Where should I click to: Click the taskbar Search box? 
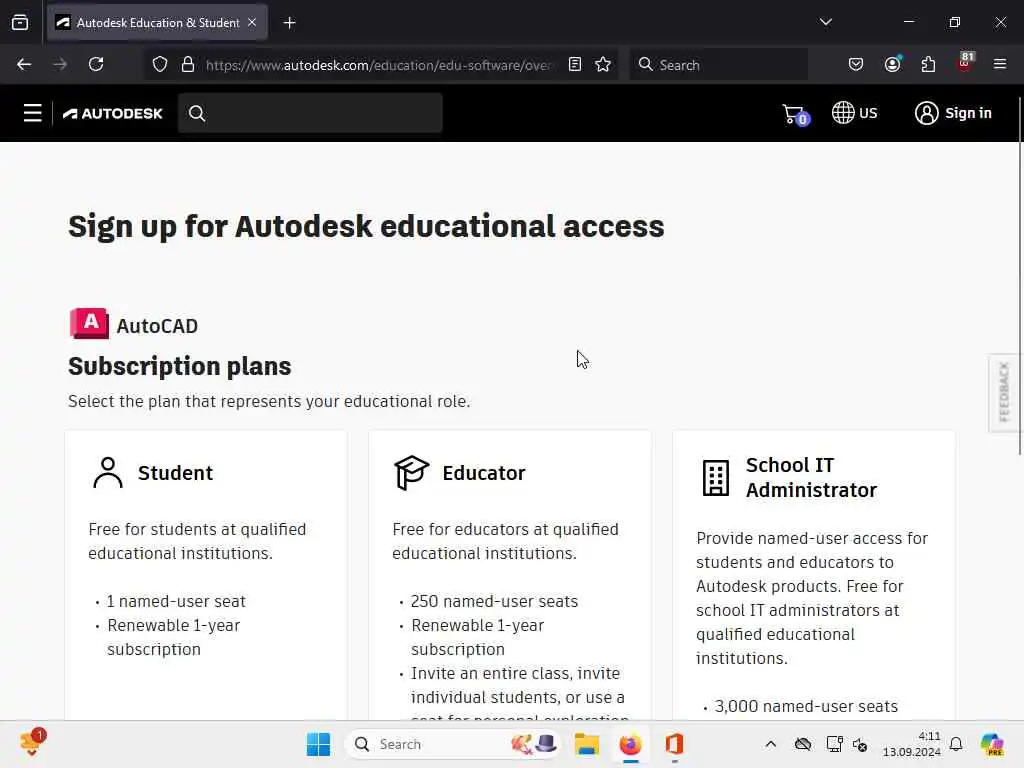click(452, 744)
